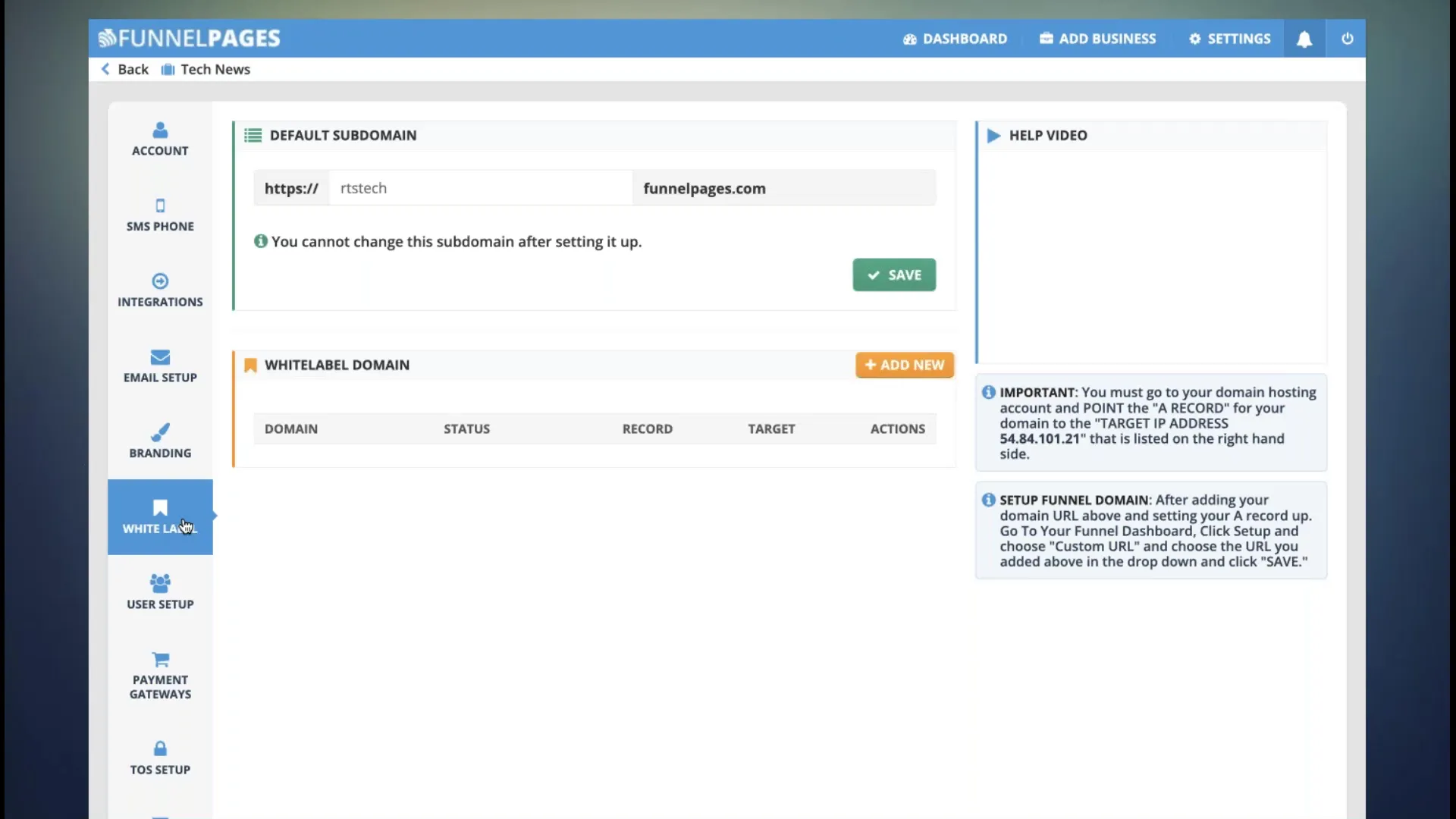Click the Whitelabel Domain bookmark icon
This screenshot has height=819, width=1456.
(250, 366)
